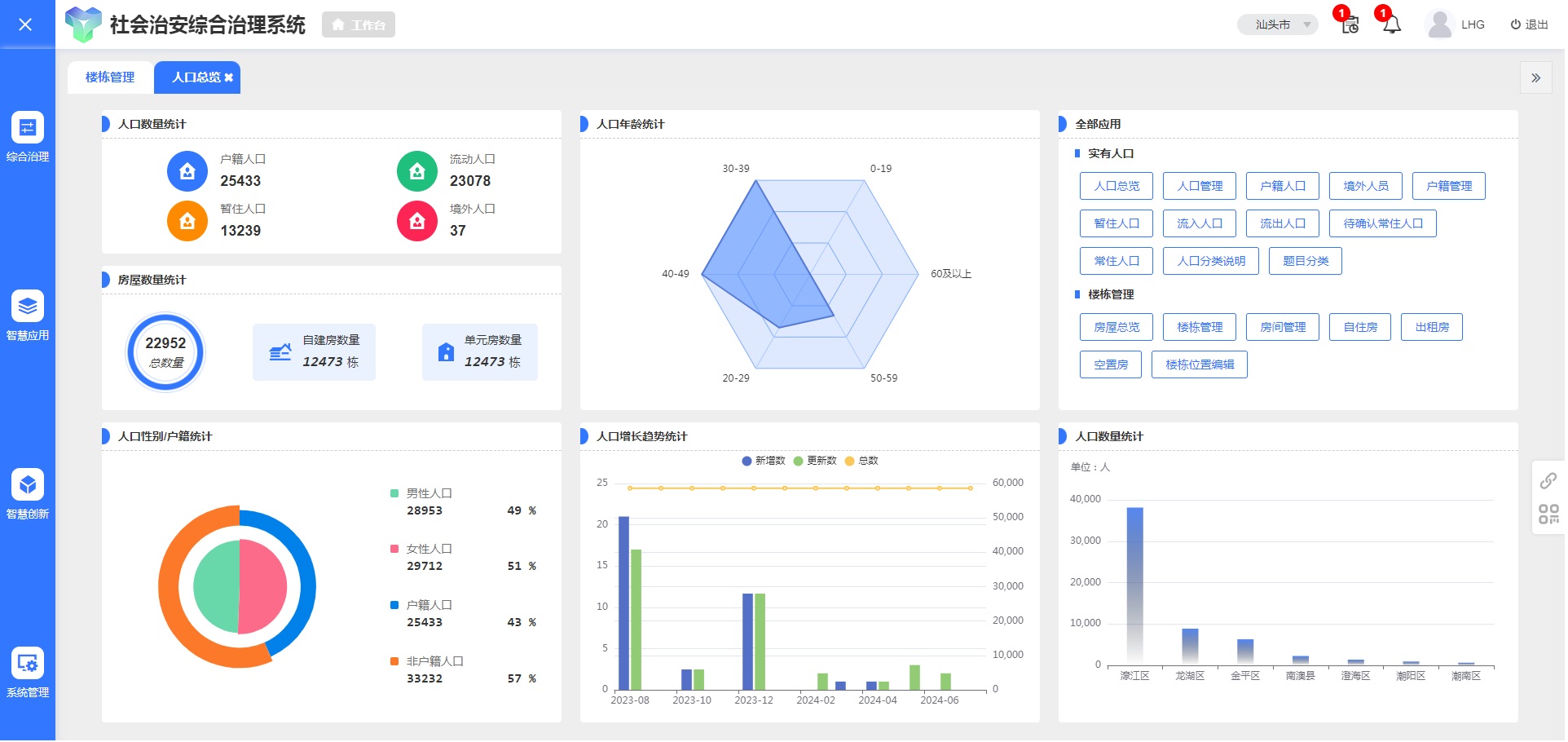Open 系统管理 sidebar module
The width and height of the screenshot is (1568, 742).
[28, 673]
